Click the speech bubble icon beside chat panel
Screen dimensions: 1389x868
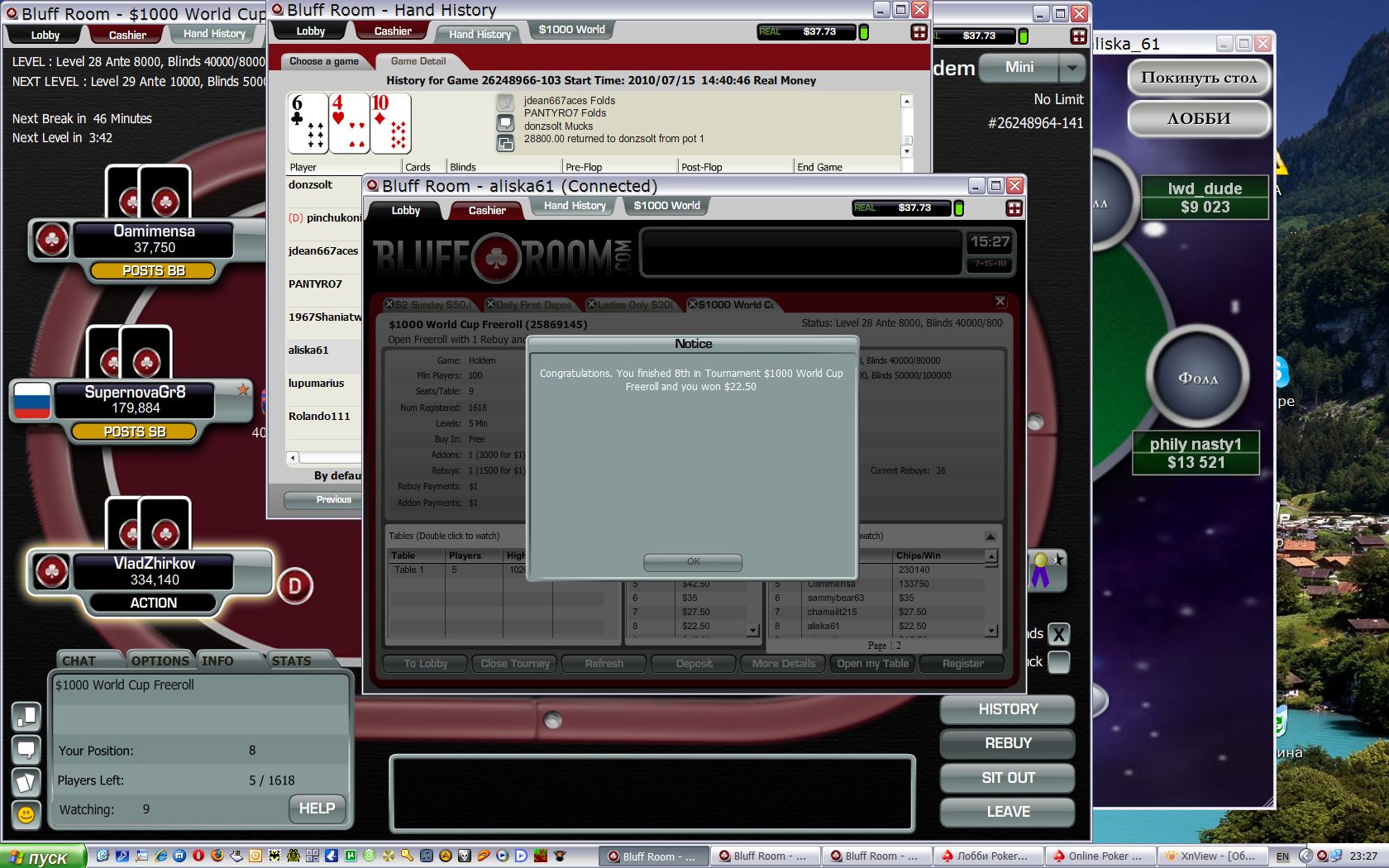click(x=26, y=750)
